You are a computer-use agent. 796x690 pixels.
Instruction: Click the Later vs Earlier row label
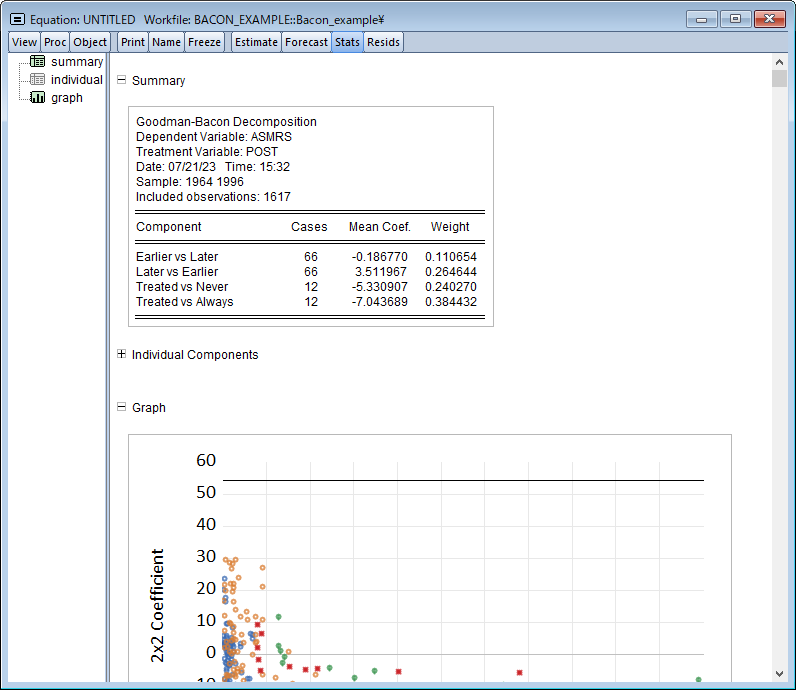[x=177, y=272]
